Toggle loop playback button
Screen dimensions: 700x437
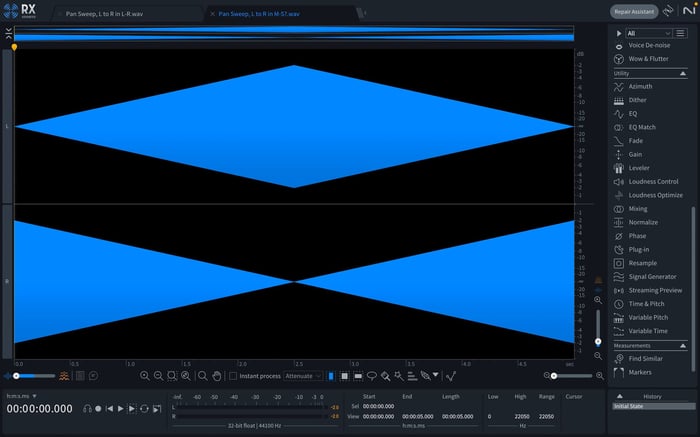pyautogui.click(x=144, y=408)
